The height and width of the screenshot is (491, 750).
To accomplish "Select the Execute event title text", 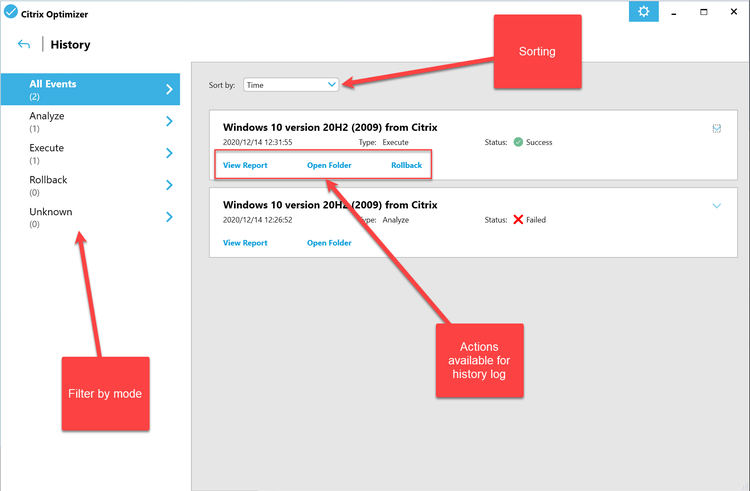I will (330, 127).
